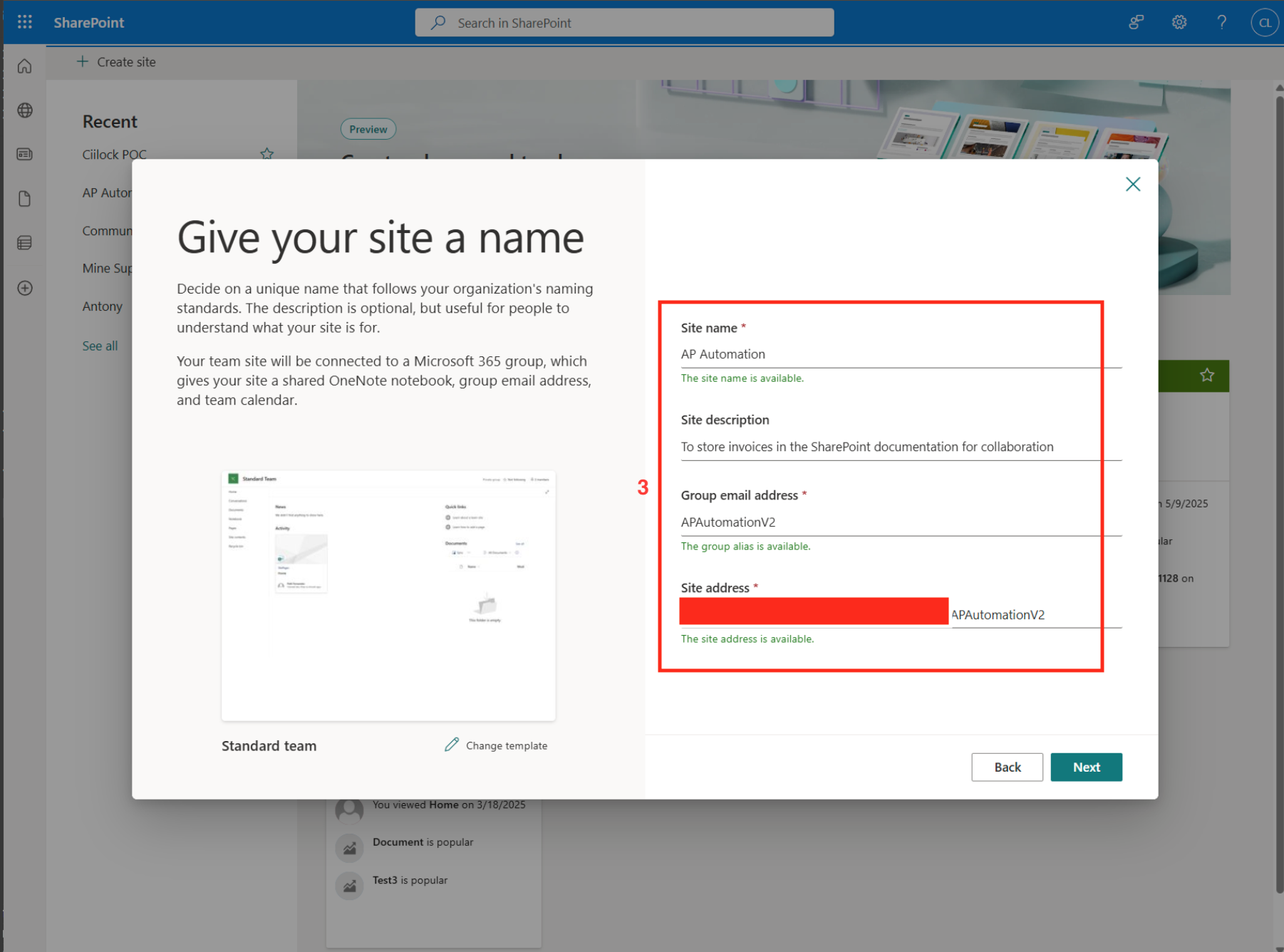Open the app launcher waffle icon
This screenshot has height=952, width=1284.
coord(25,22)
